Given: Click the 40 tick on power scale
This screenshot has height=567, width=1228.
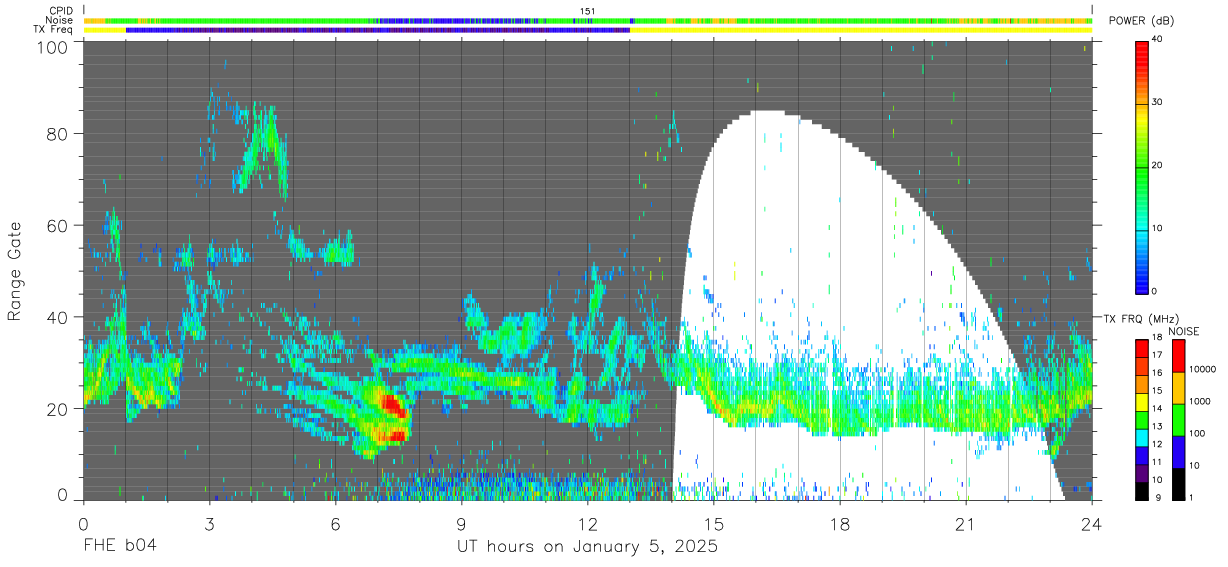Looking at the screenshot, I should (1159, 39).
